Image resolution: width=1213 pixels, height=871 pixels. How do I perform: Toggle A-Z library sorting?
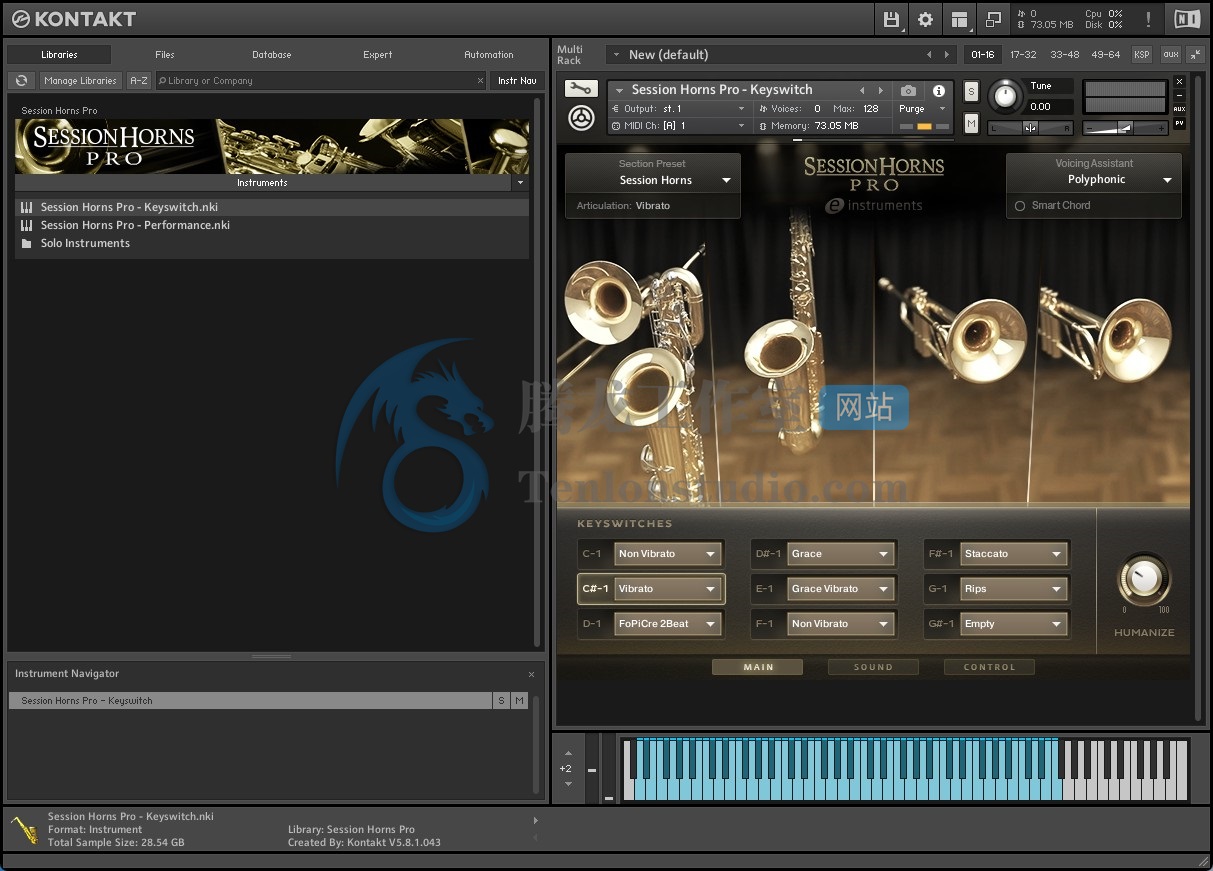(139, 81)
